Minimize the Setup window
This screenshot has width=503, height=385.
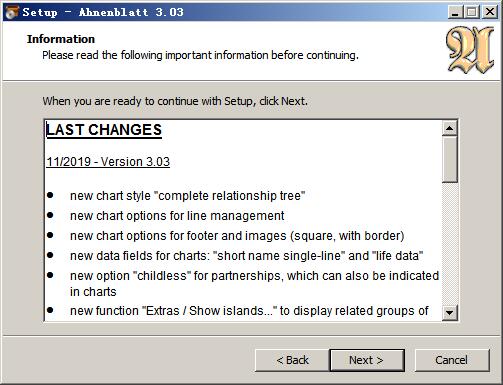(455, 12)
